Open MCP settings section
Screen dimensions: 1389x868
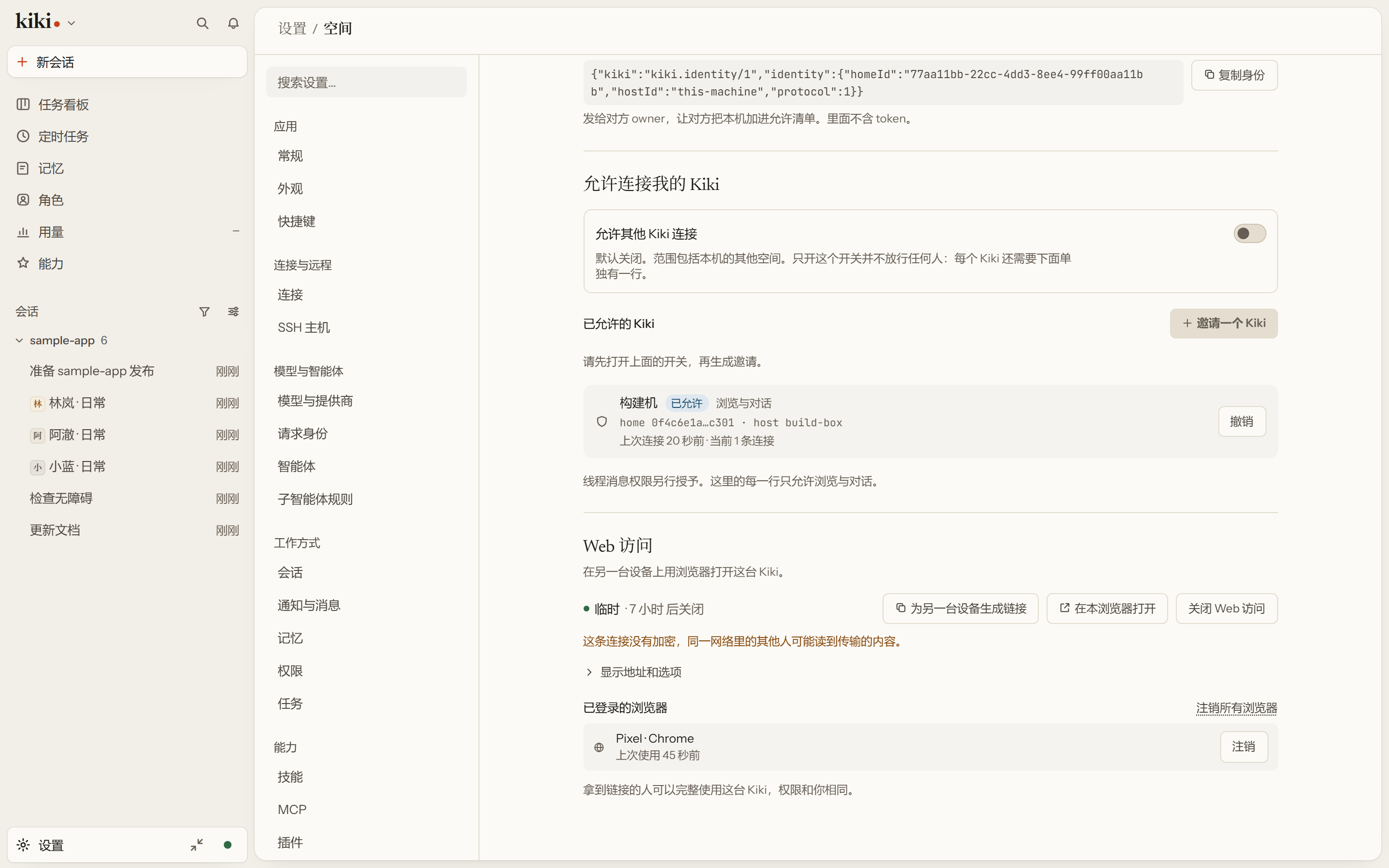[x=366, y=810]
